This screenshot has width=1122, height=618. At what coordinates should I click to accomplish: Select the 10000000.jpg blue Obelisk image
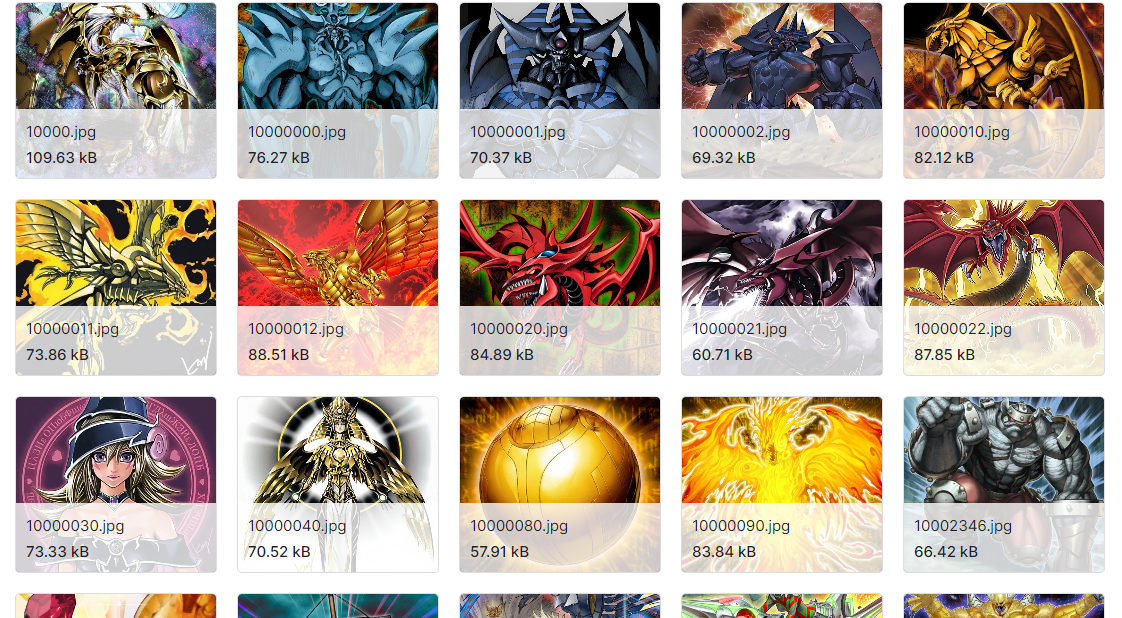tap(338, 90)
